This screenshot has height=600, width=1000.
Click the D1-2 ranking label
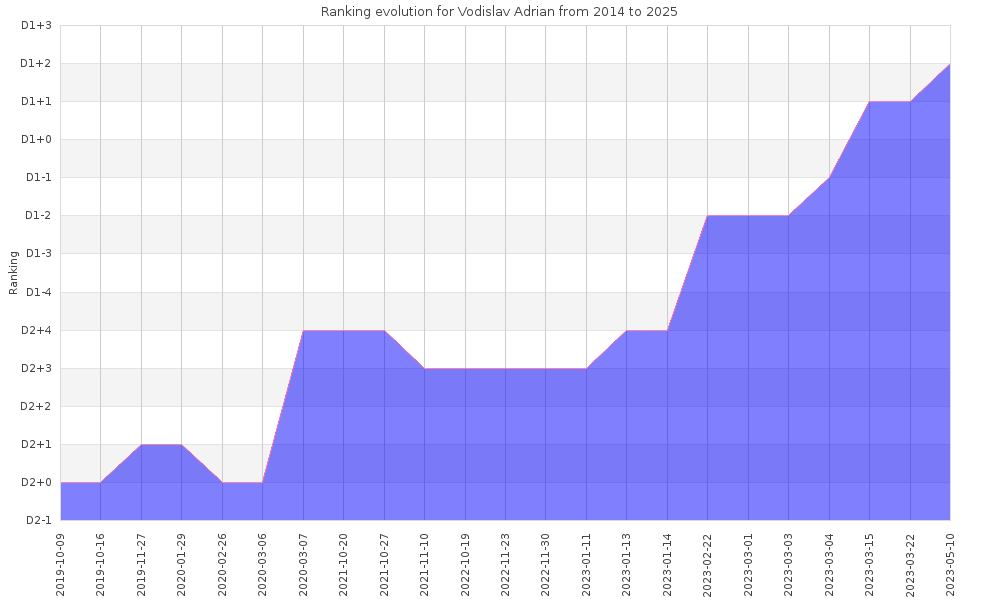[x=36, y=216]
